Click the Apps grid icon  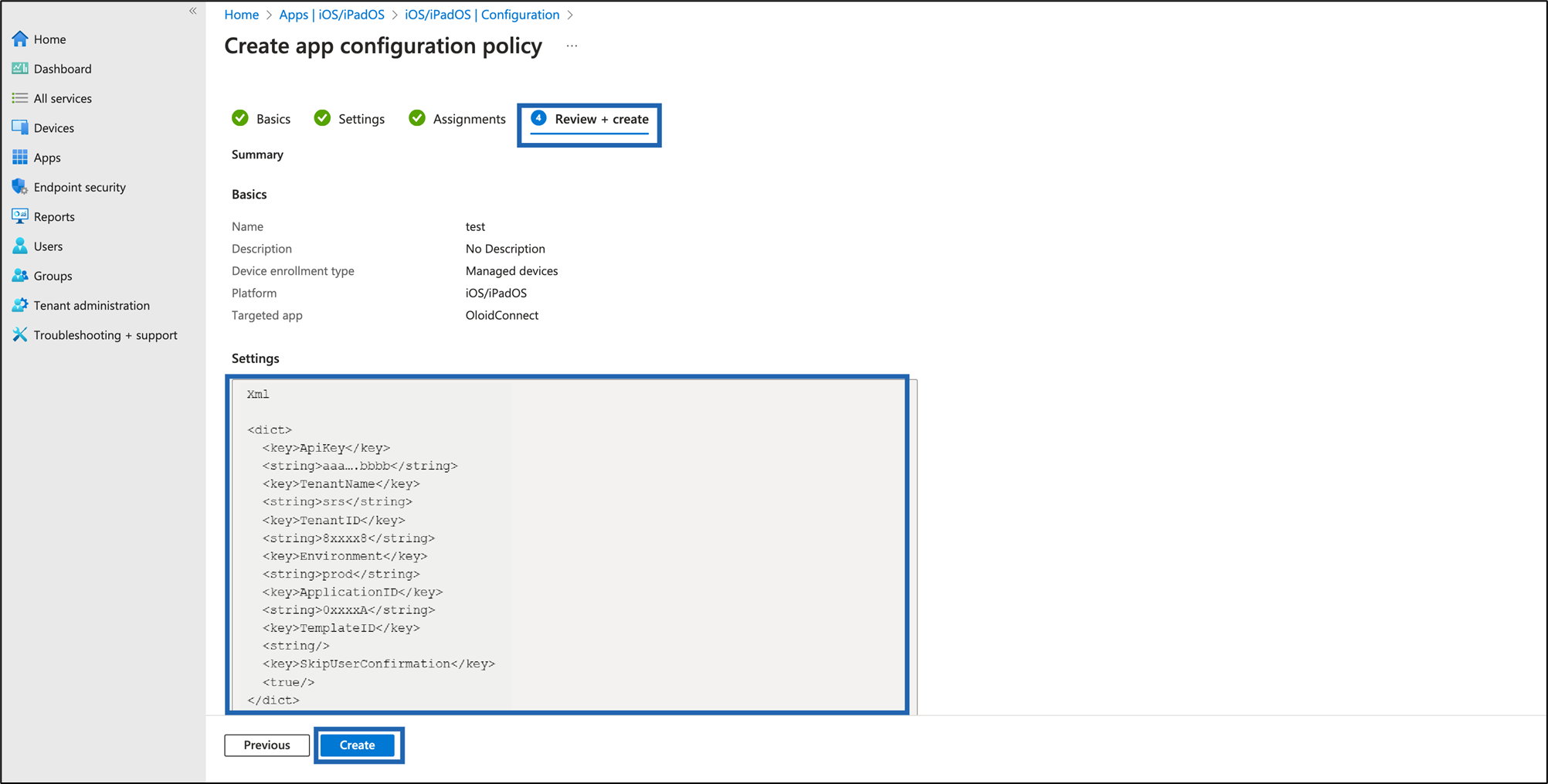[20, 157]
